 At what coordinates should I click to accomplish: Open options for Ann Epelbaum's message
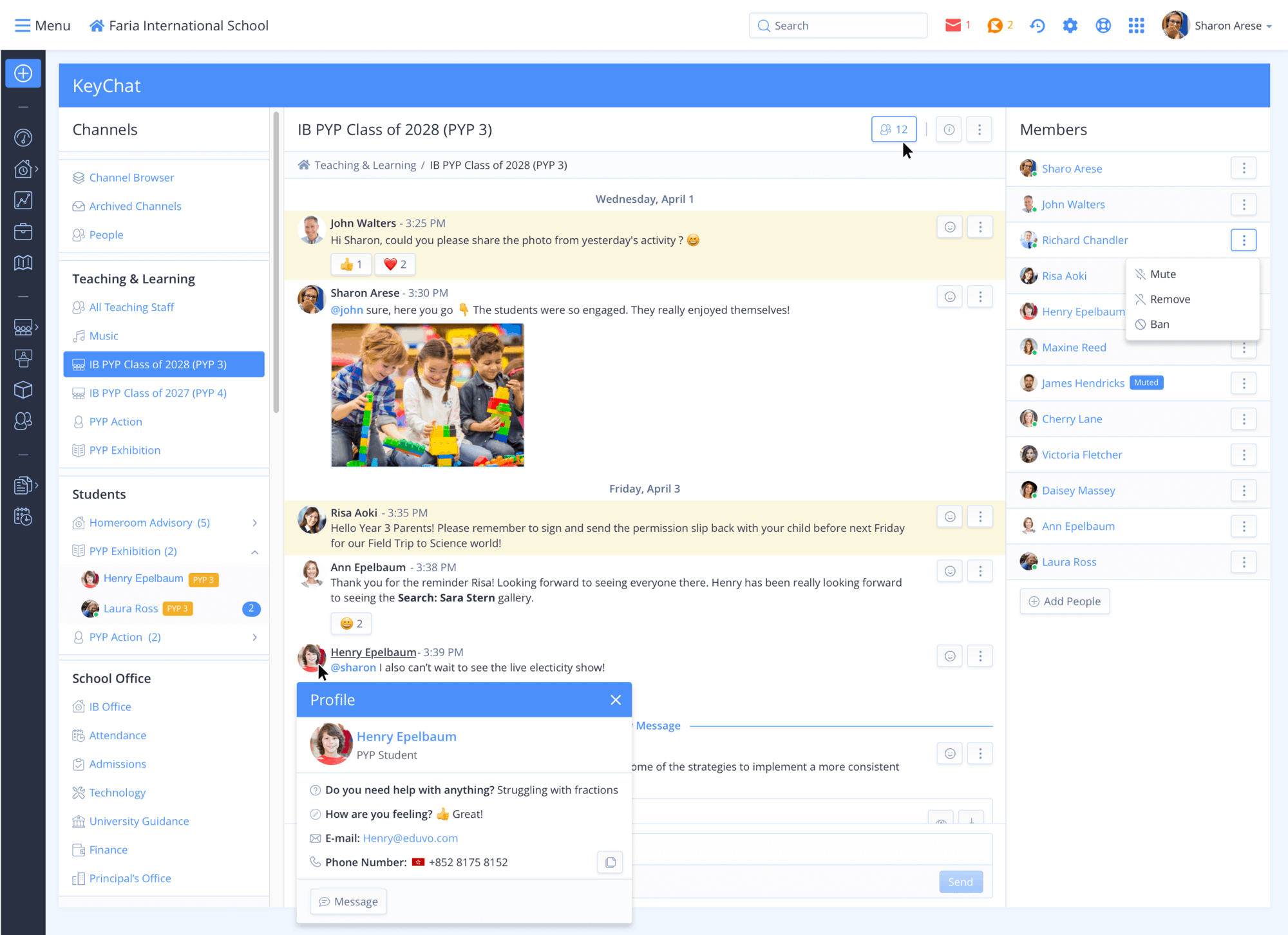click(980, 571)
